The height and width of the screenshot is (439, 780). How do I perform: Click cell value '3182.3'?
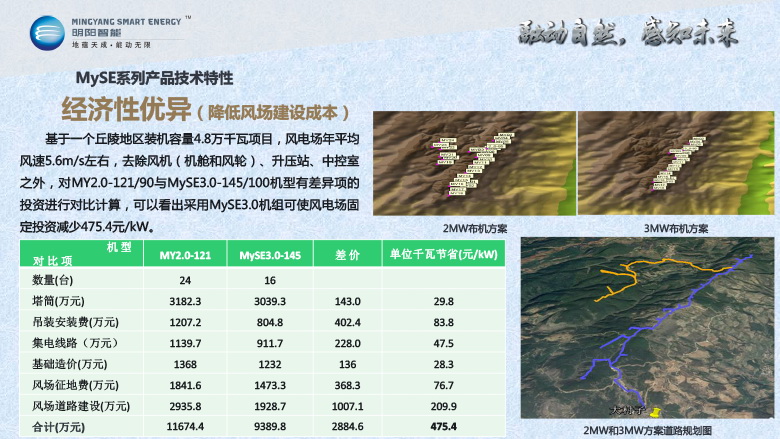185,301
